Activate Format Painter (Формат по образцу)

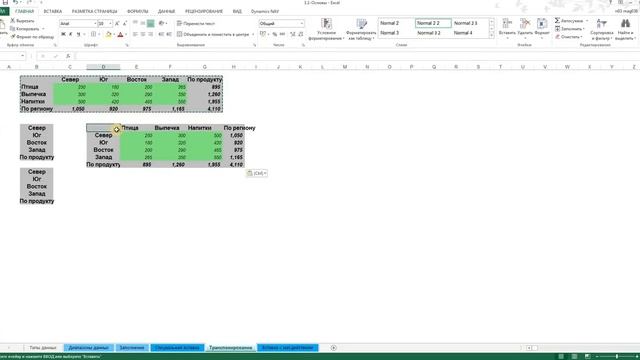click(32, 37)
